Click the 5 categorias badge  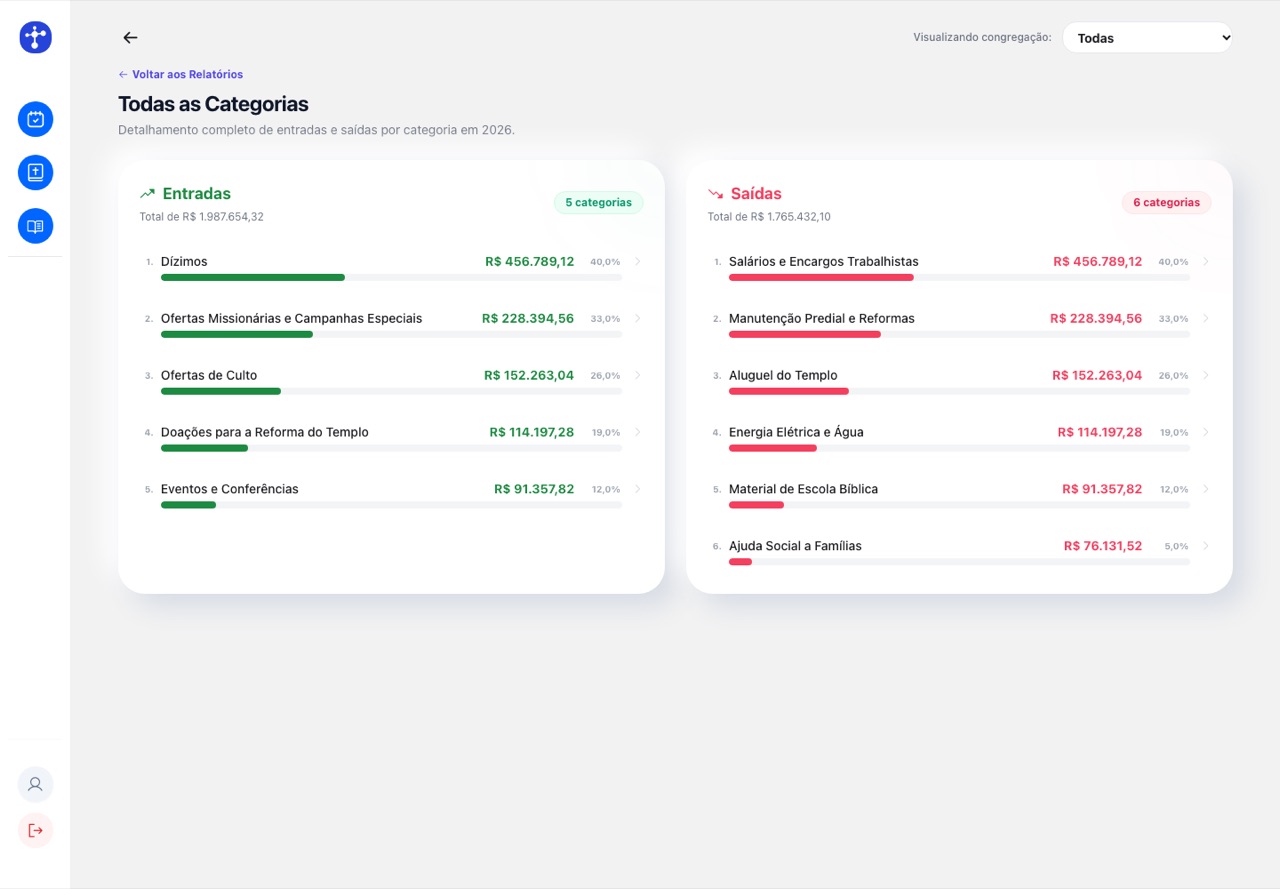(598, 203)
